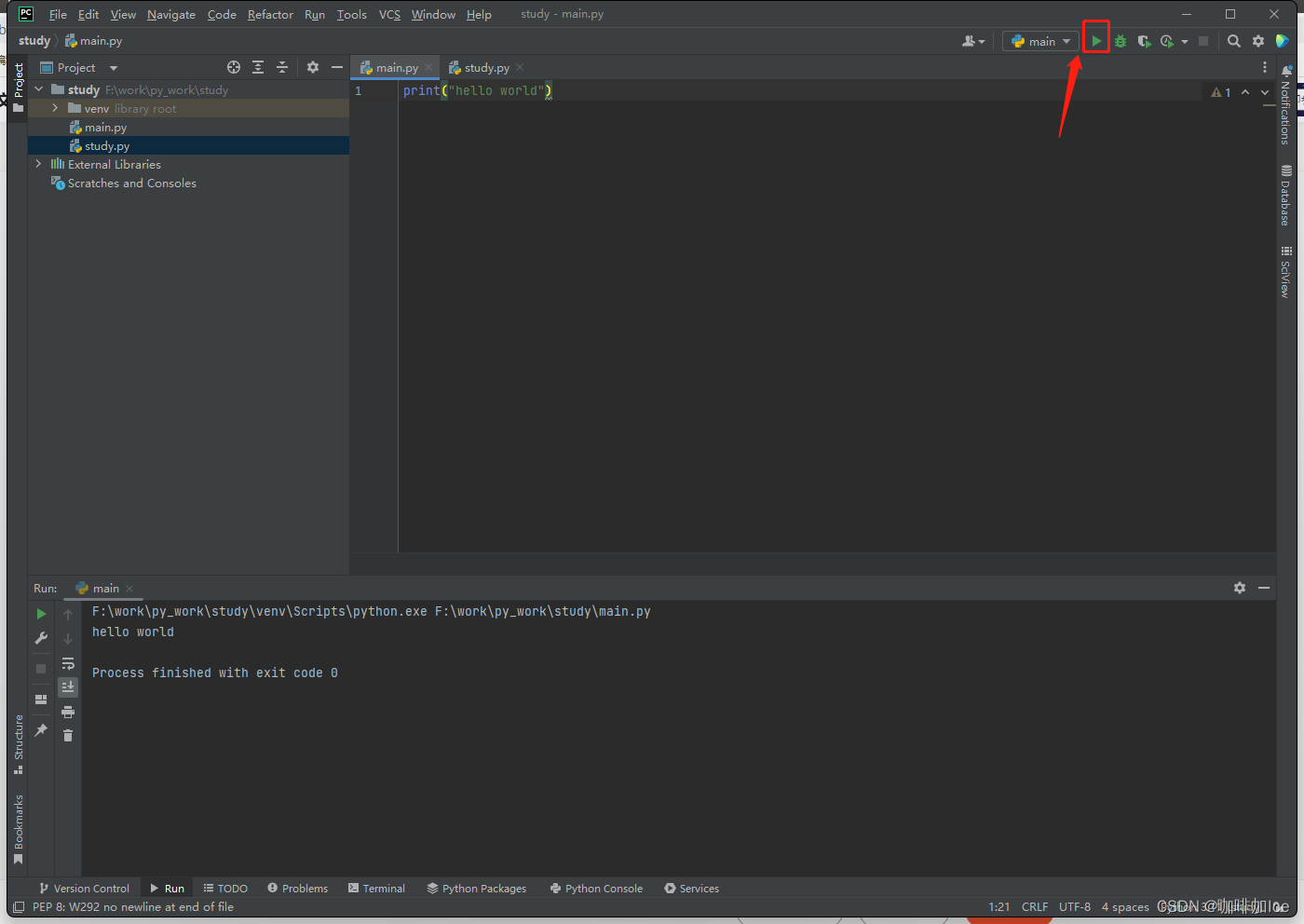Open the Navigate menu
This screenshot has width=1304, height=924.
coord(171,14)
